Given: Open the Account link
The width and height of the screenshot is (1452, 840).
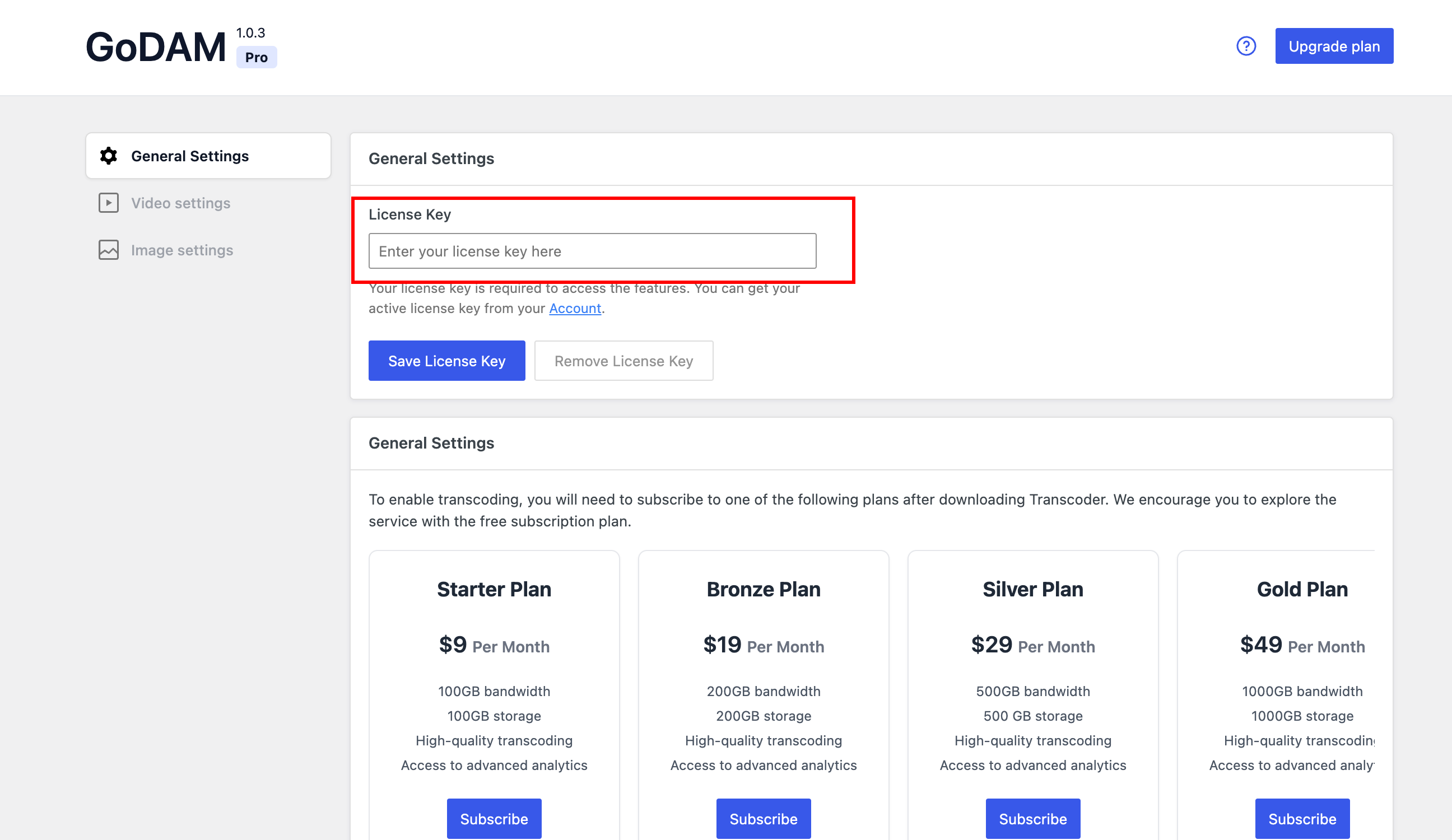Looking at the screenshot, I should [574, 308].
